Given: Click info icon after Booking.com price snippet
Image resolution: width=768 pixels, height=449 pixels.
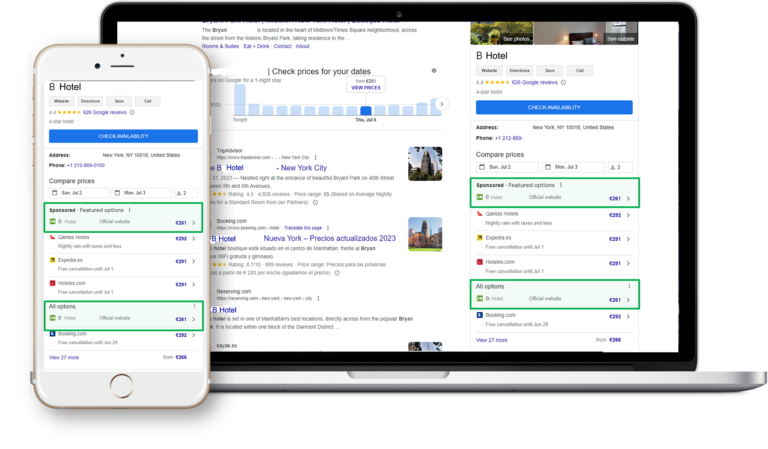Looking at the screenshot, I should [x=337, y=273].
